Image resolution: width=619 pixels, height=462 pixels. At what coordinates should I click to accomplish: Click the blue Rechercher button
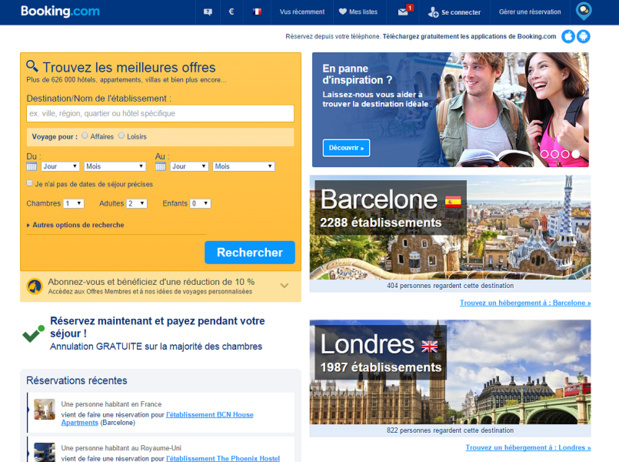coord(250,253)
